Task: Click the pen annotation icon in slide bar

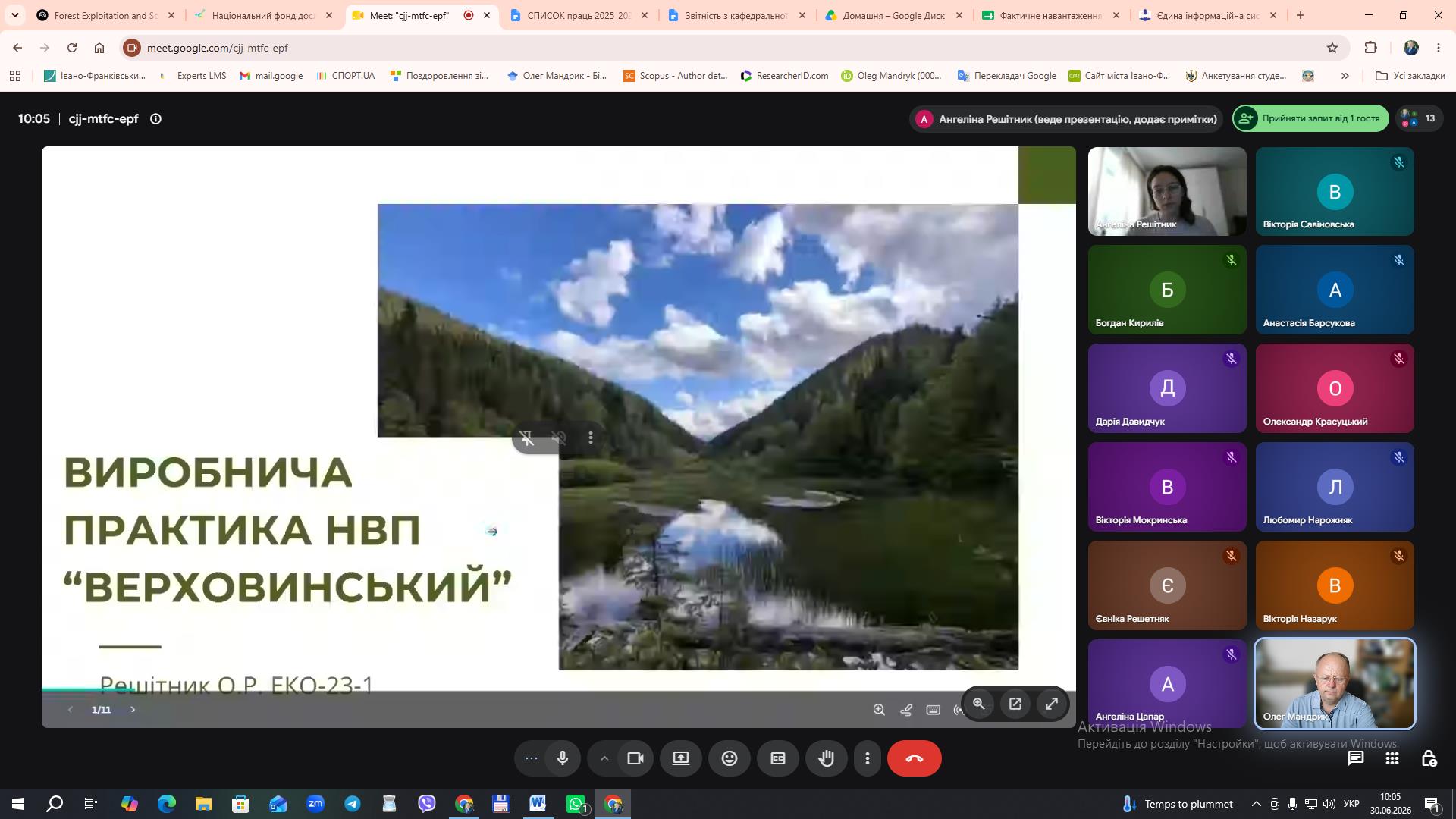Action: [x=906, y=710]
